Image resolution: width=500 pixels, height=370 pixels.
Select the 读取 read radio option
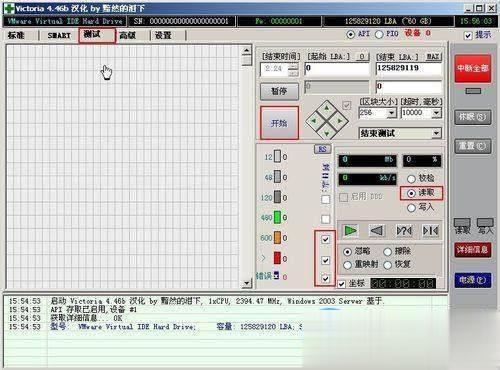411,193
